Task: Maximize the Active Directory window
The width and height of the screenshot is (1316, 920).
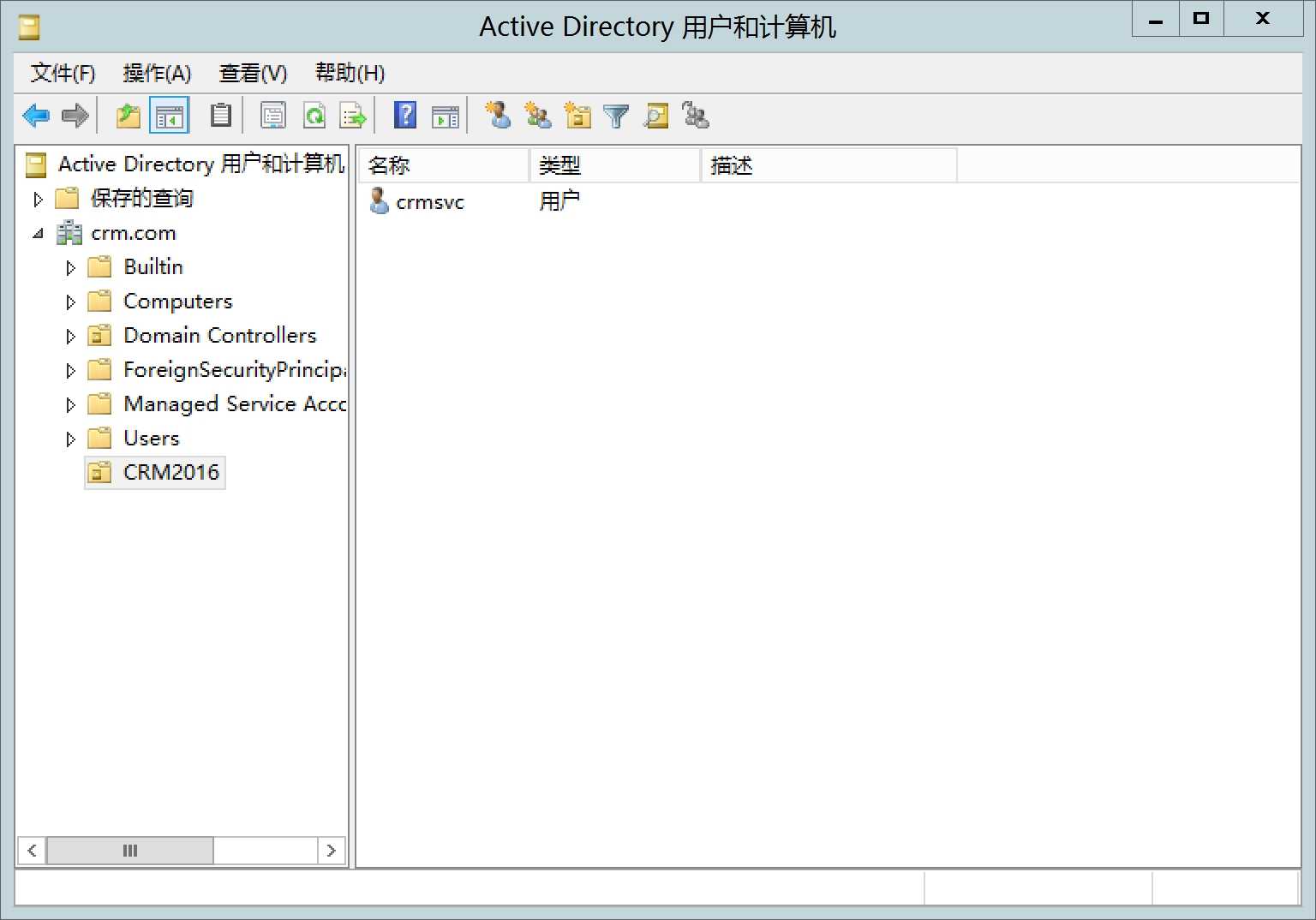Action: click(x=1201, y=19)
